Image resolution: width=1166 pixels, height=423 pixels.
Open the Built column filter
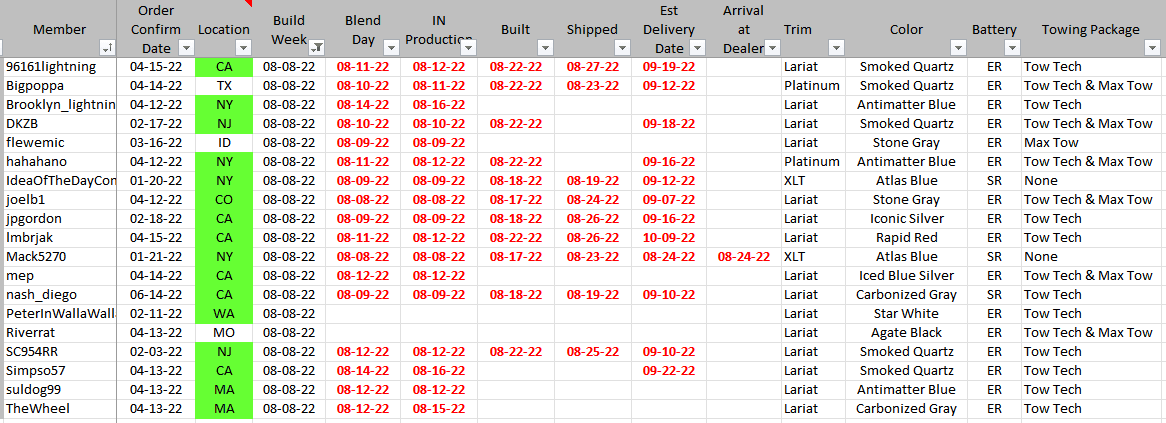pos(544,48)
